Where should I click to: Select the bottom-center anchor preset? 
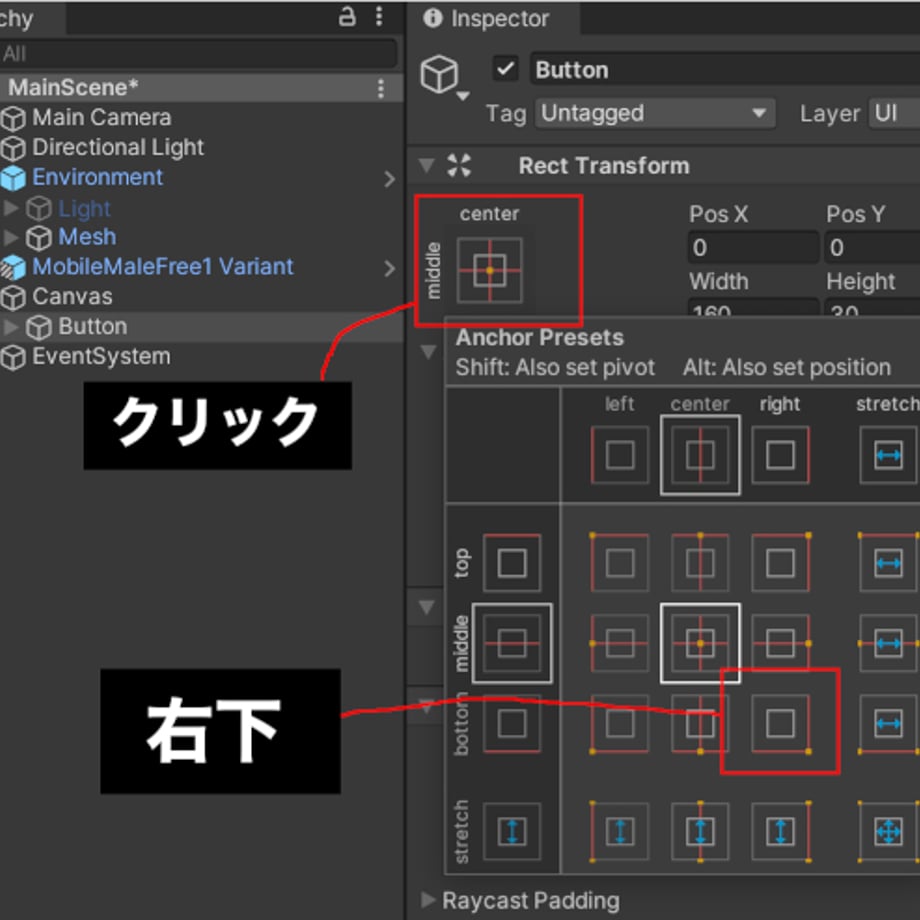coord(700,723)
